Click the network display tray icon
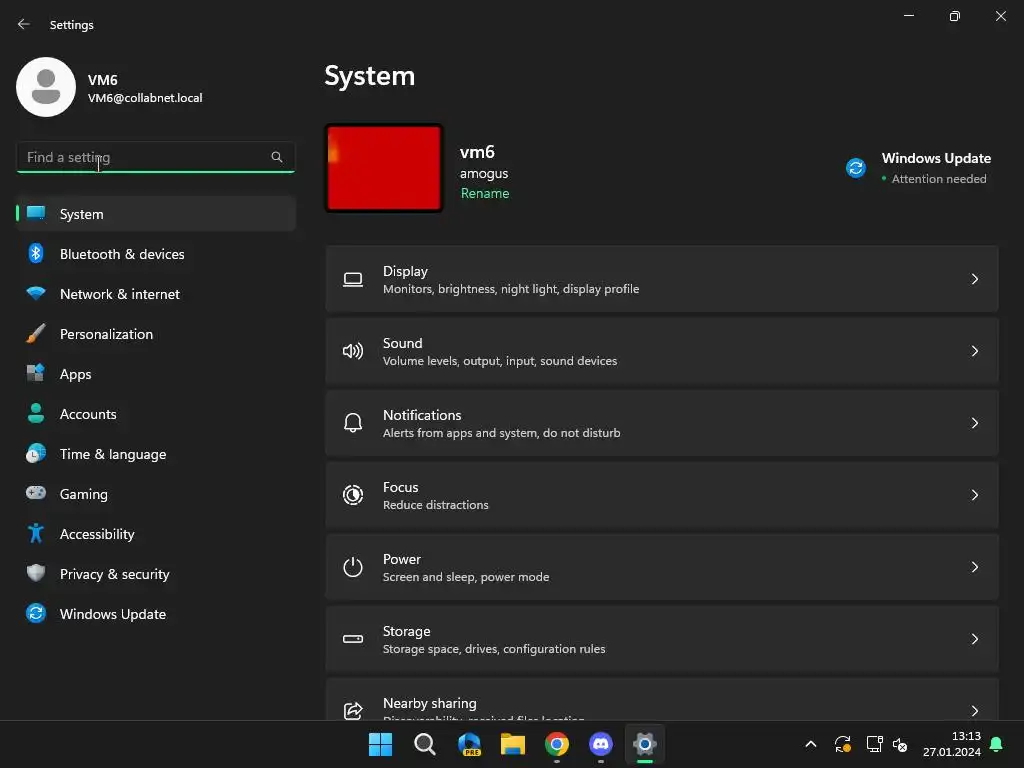Image resolution: width=1024 pixels, height=768 pixels. click(874, 744)
